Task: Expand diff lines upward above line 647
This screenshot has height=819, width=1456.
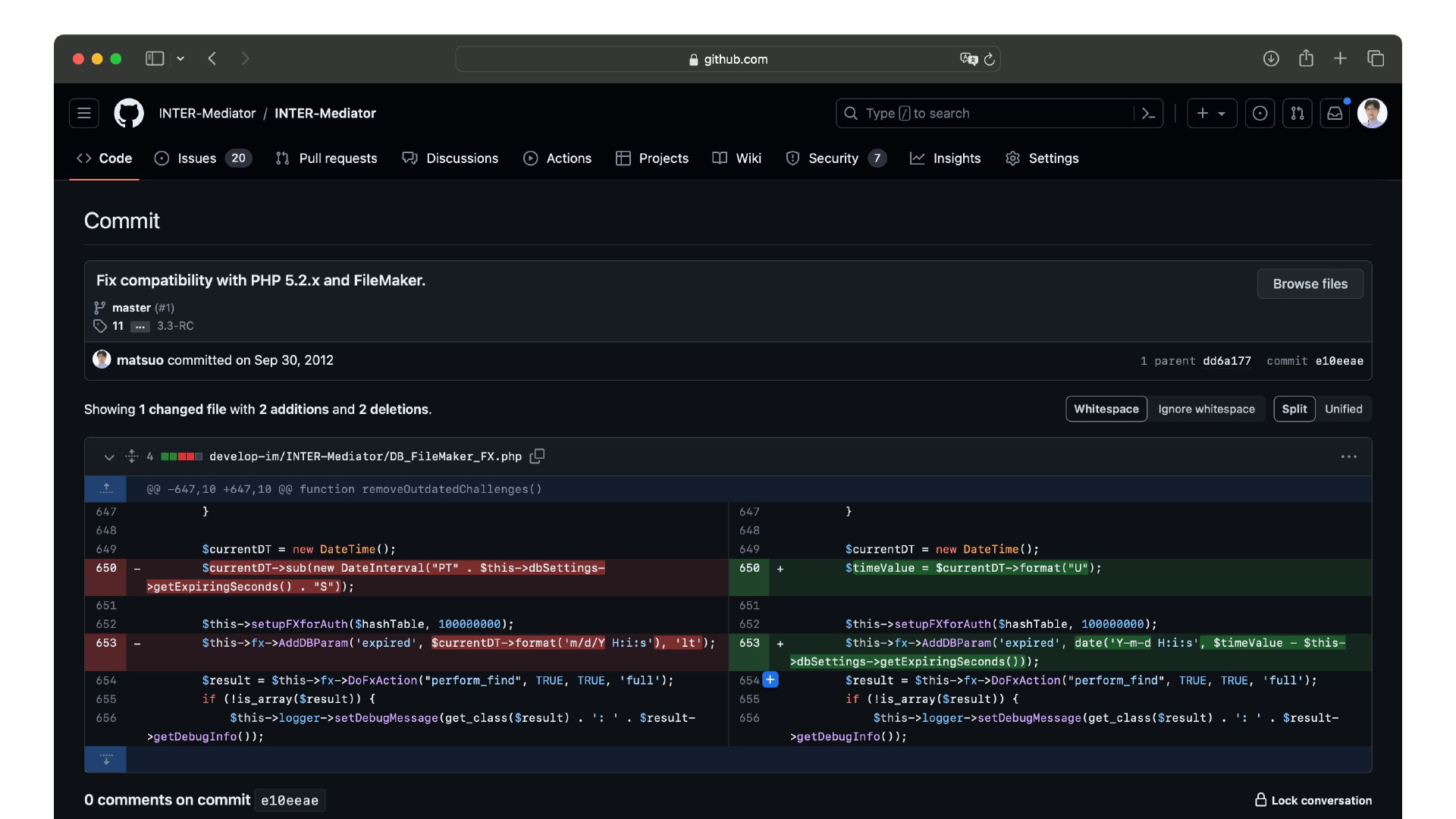Action: pos(106,489)
